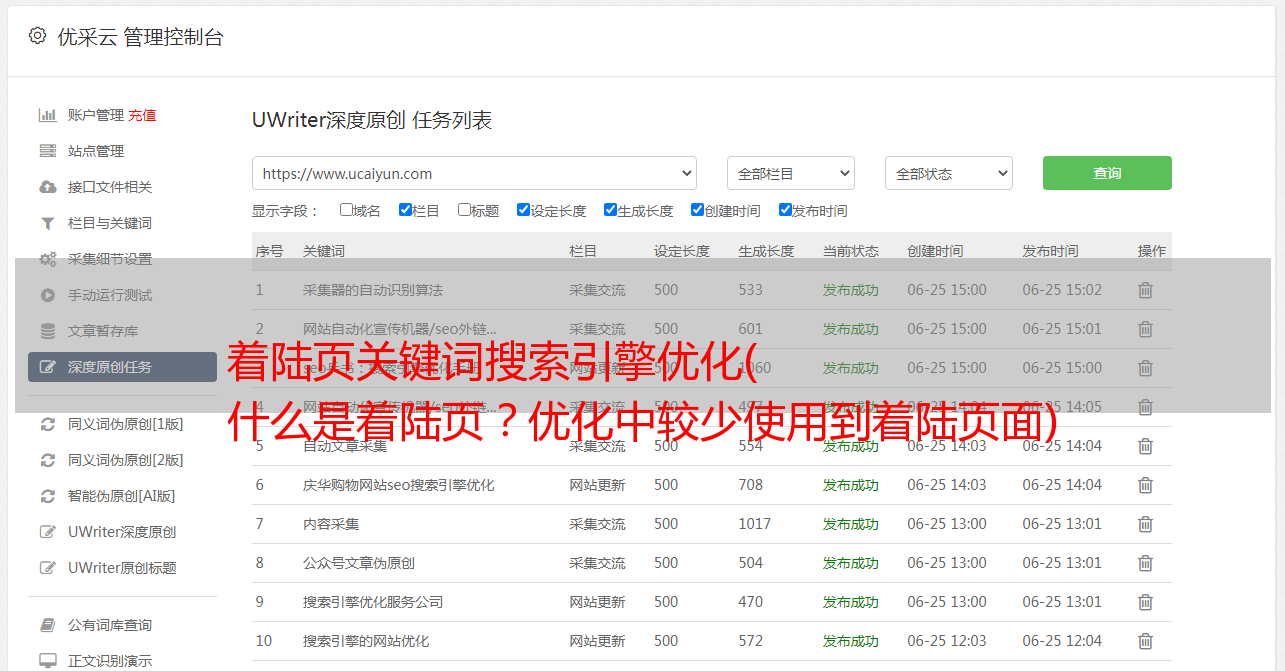Select UWriter原创标题 menu item
The width and height of the screenshot is (1285, 671).
[x=122, y=568]
